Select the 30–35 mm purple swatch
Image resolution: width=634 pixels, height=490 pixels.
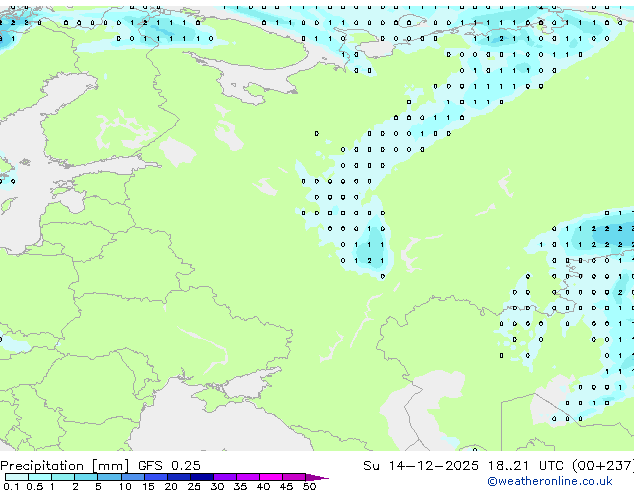click(x=225, y=477)
